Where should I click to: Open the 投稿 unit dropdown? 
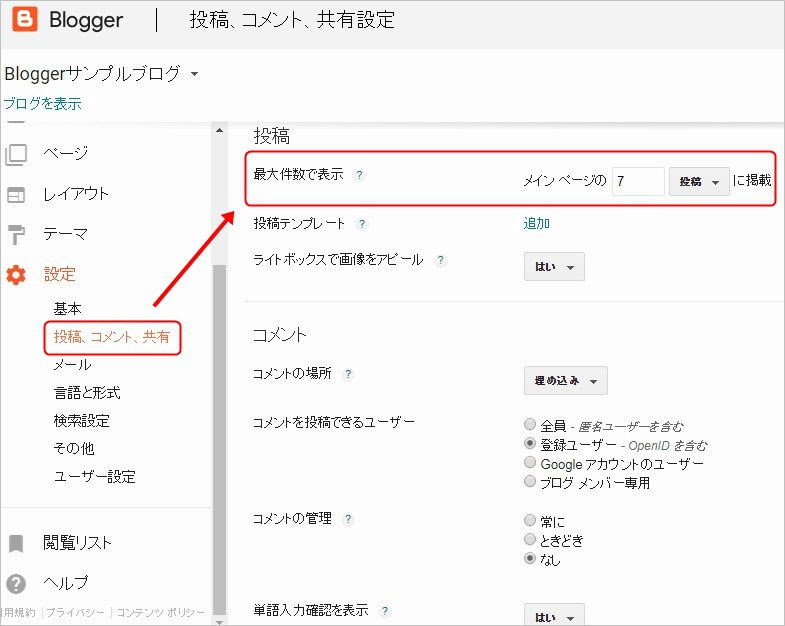pos(699,181)
